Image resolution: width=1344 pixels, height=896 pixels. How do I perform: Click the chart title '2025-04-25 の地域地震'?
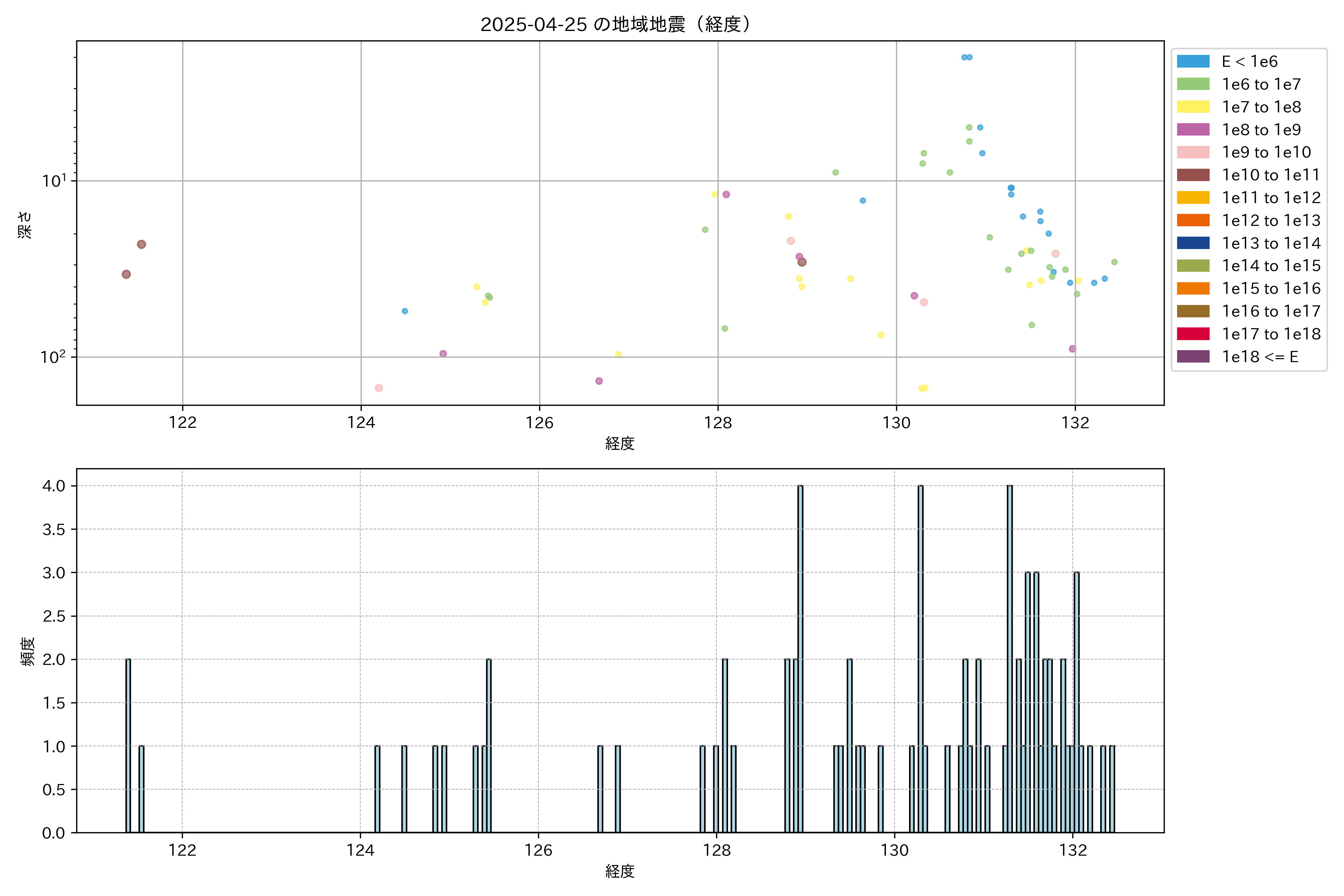coord(615,24)
